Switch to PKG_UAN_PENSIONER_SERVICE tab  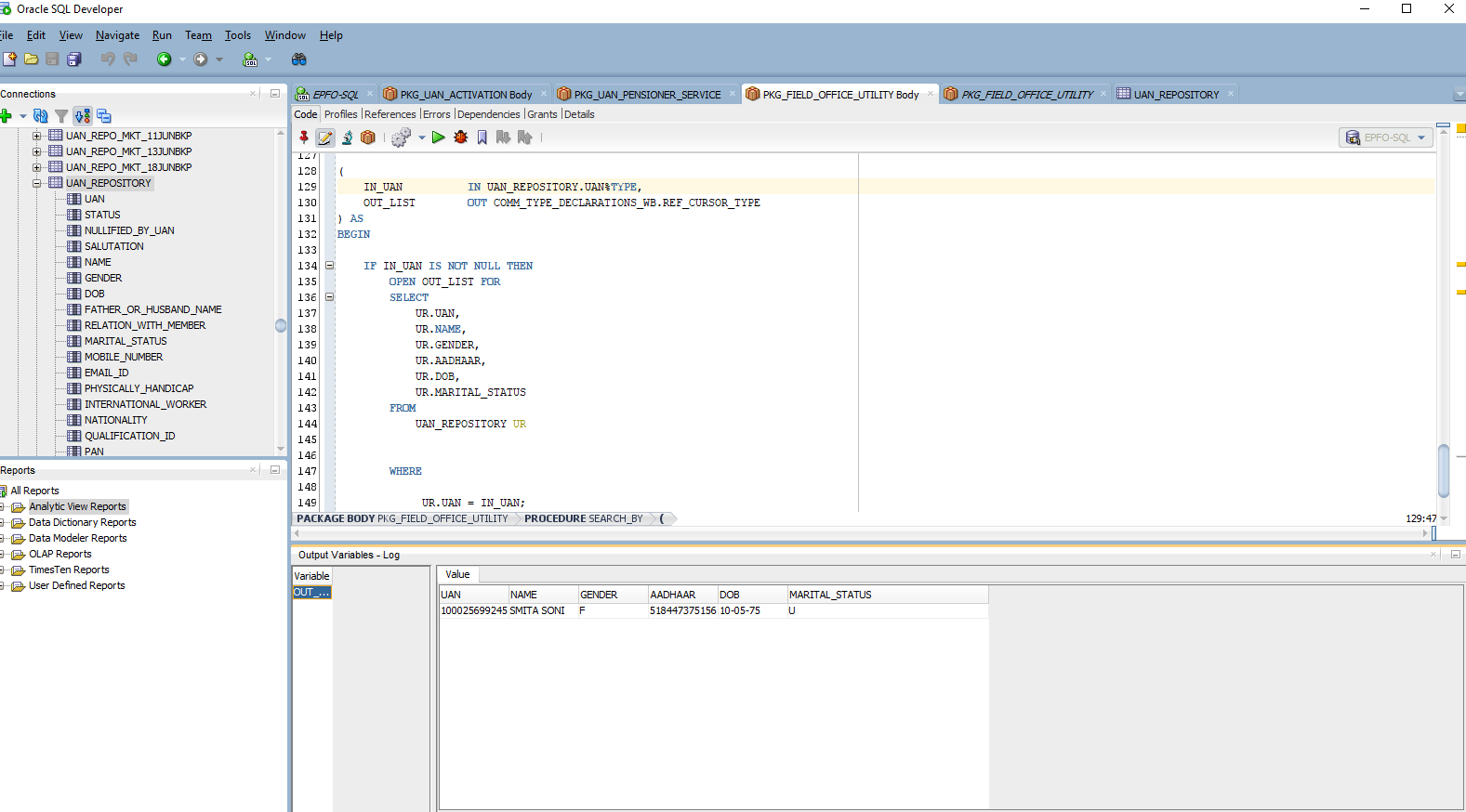pyautogui.click(x=647, y=95)
